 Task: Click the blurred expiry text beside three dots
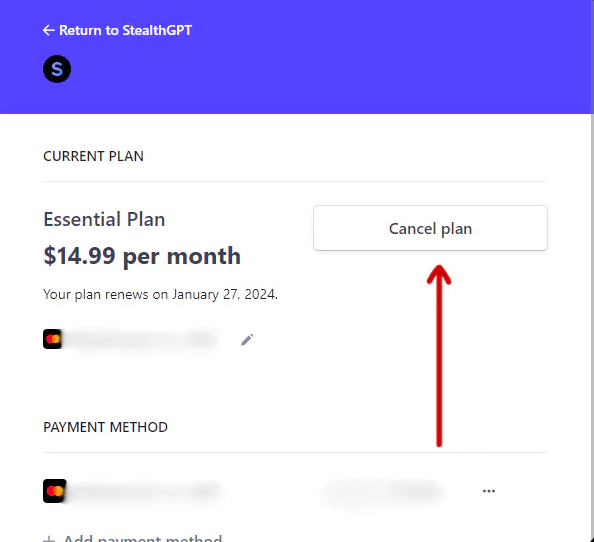[382, 491]
